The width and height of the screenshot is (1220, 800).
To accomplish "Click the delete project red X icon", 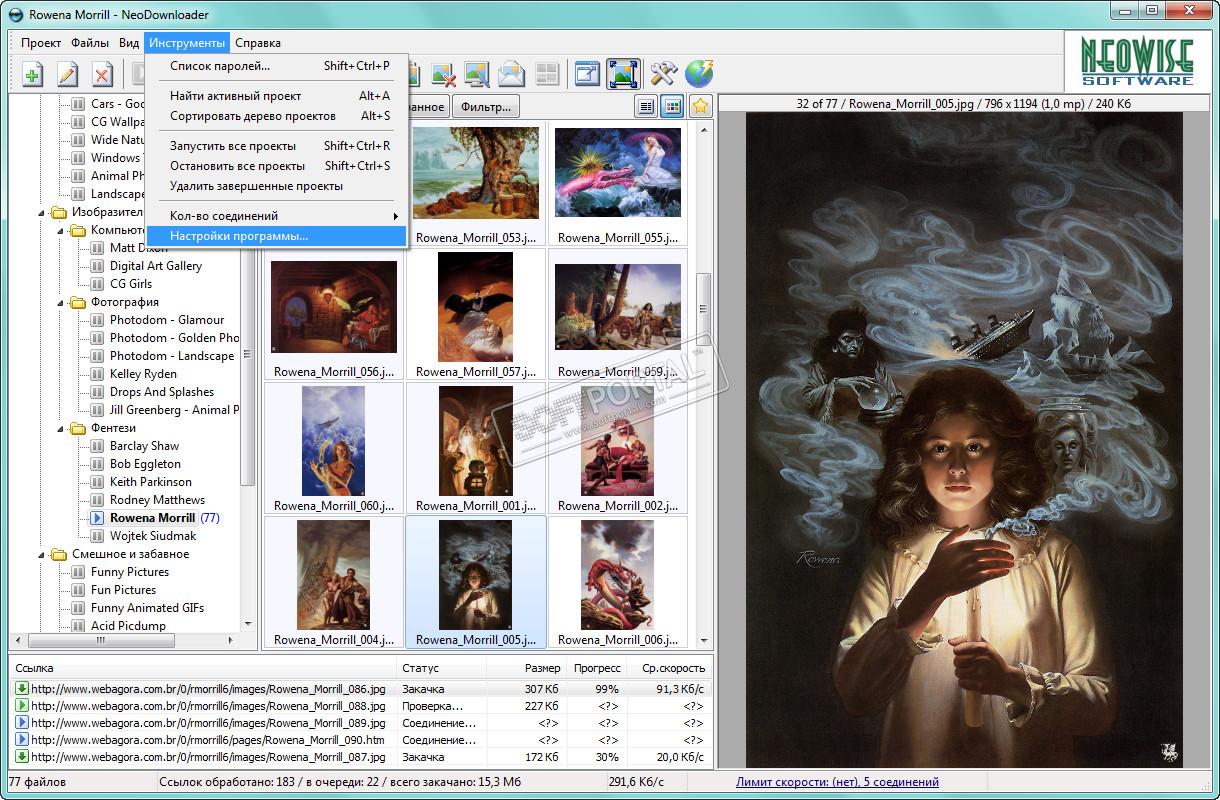I will click(102, 74).
